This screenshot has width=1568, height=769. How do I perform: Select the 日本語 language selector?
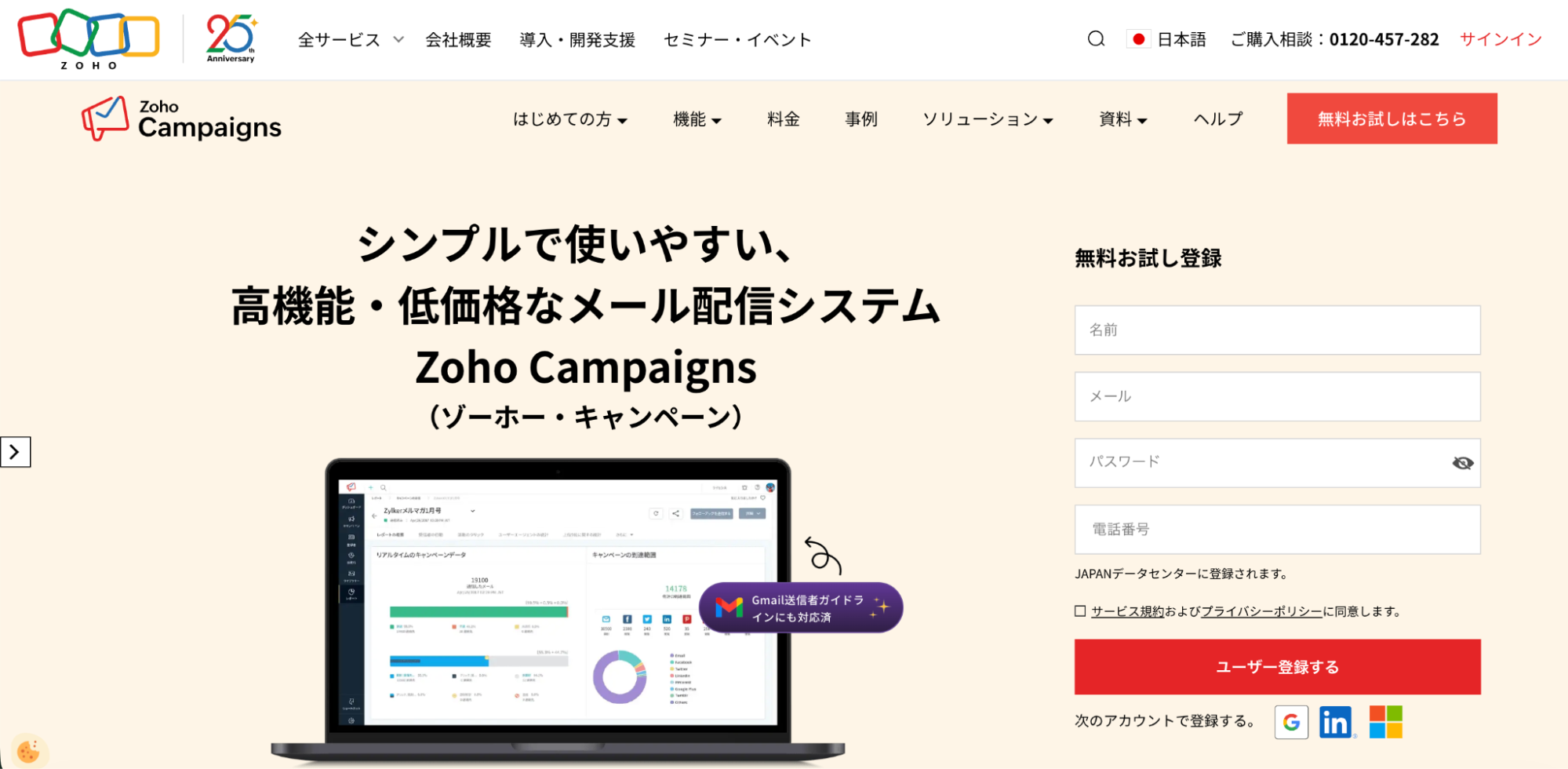point(1167,39)
